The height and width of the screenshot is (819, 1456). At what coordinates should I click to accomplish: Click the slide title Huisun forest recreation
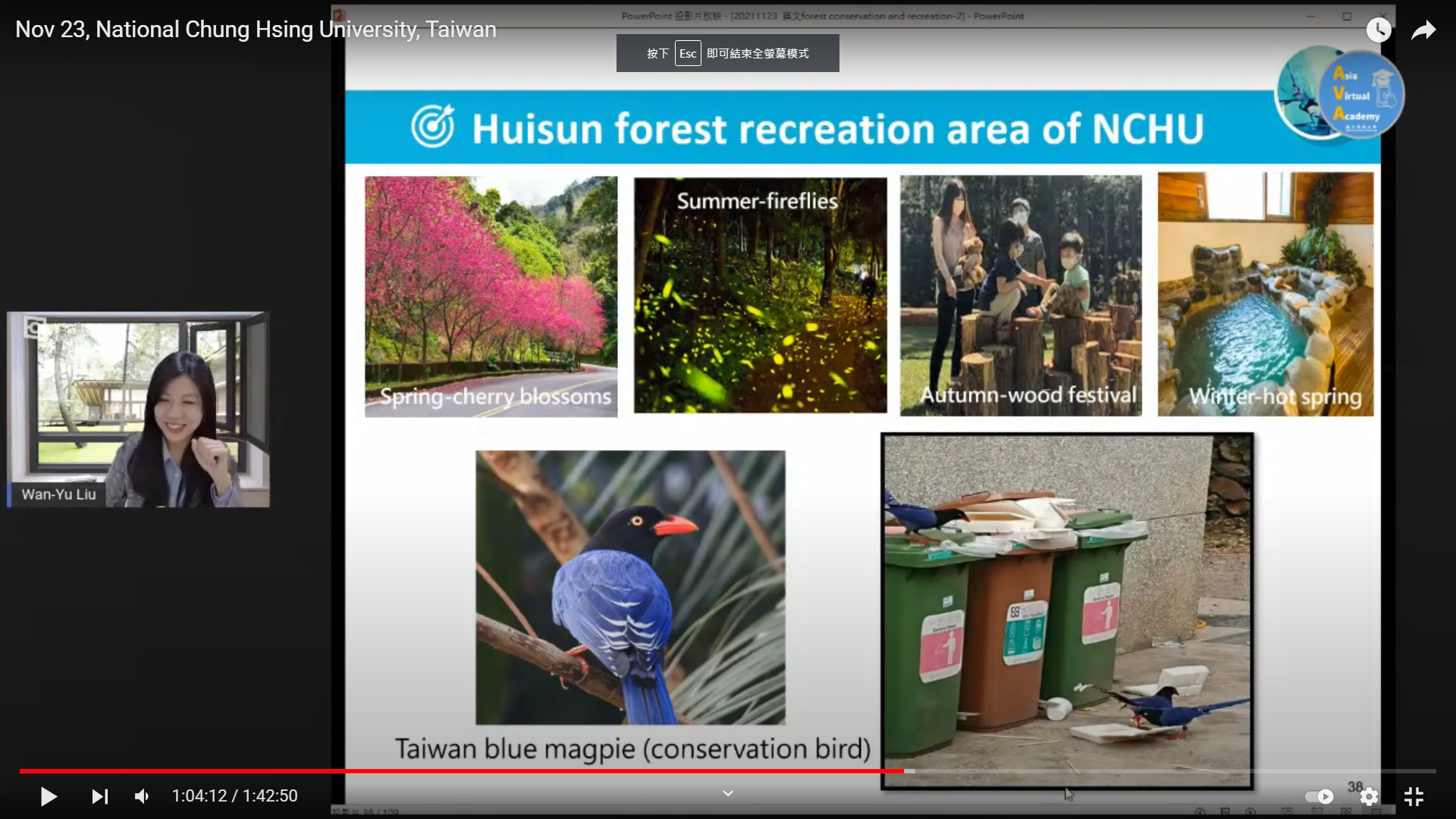pyautogui.click(x=837, y=128)
